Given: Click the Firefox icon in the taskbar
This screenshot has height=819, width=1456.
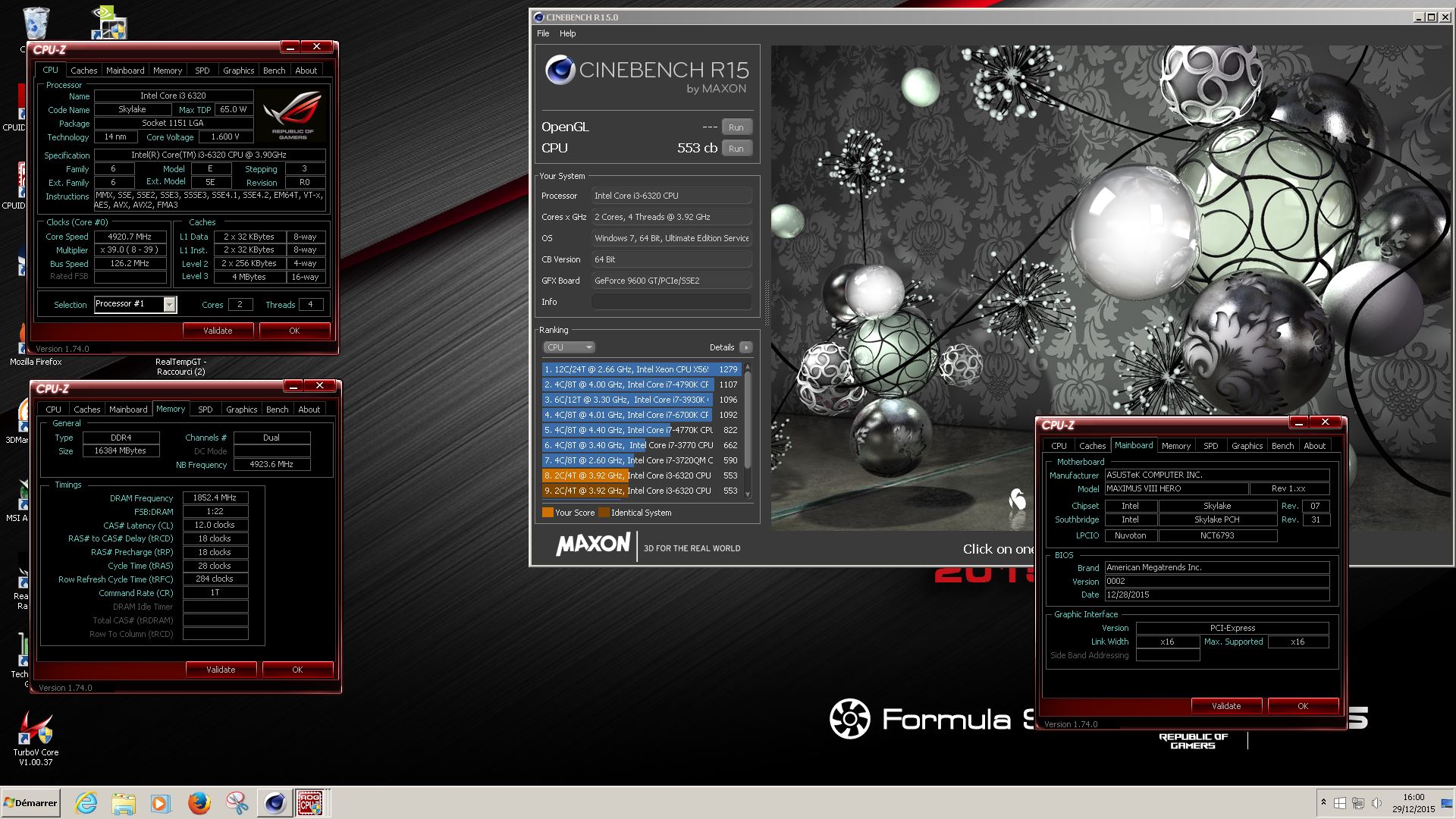Looking at the screenshot, I should (x=199, y=803).
